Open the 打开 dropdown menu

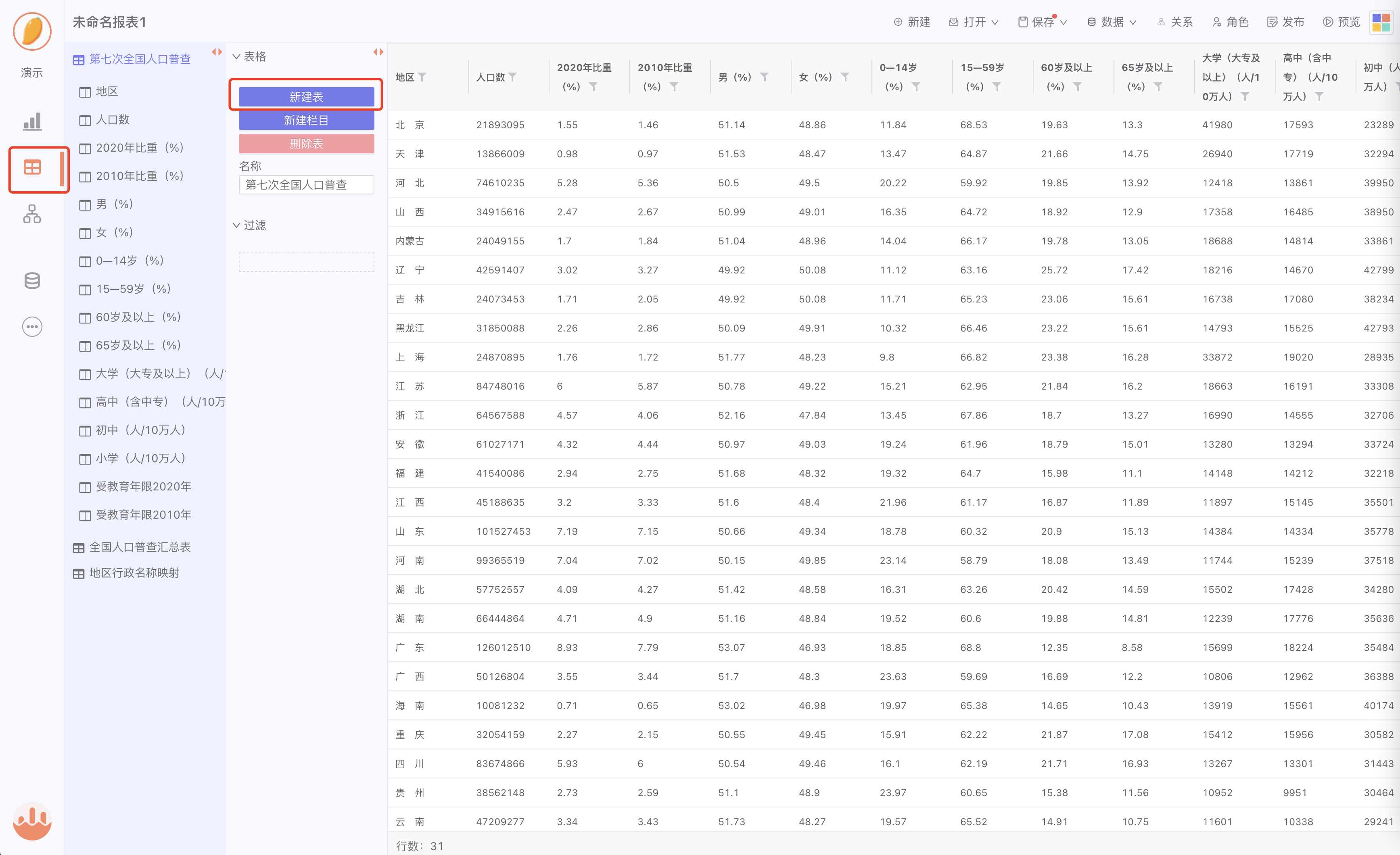(x=974, y=22)
